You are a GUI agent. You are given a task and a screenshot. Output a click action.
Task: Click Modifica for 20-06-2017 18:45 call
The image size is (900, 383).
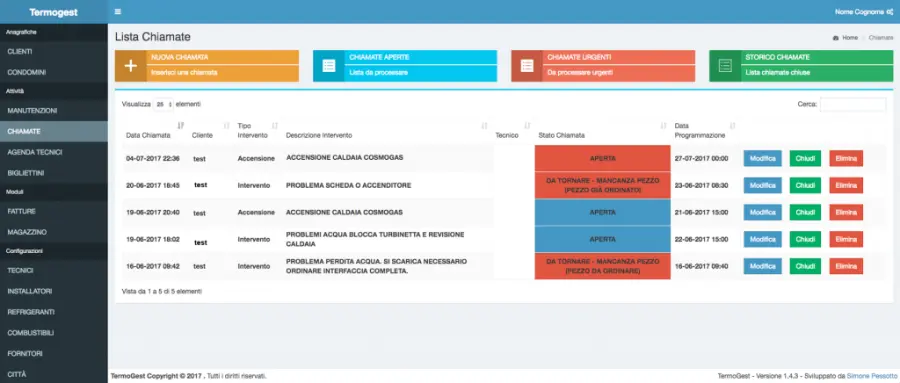pyautogui.click(x=762, y=185)
